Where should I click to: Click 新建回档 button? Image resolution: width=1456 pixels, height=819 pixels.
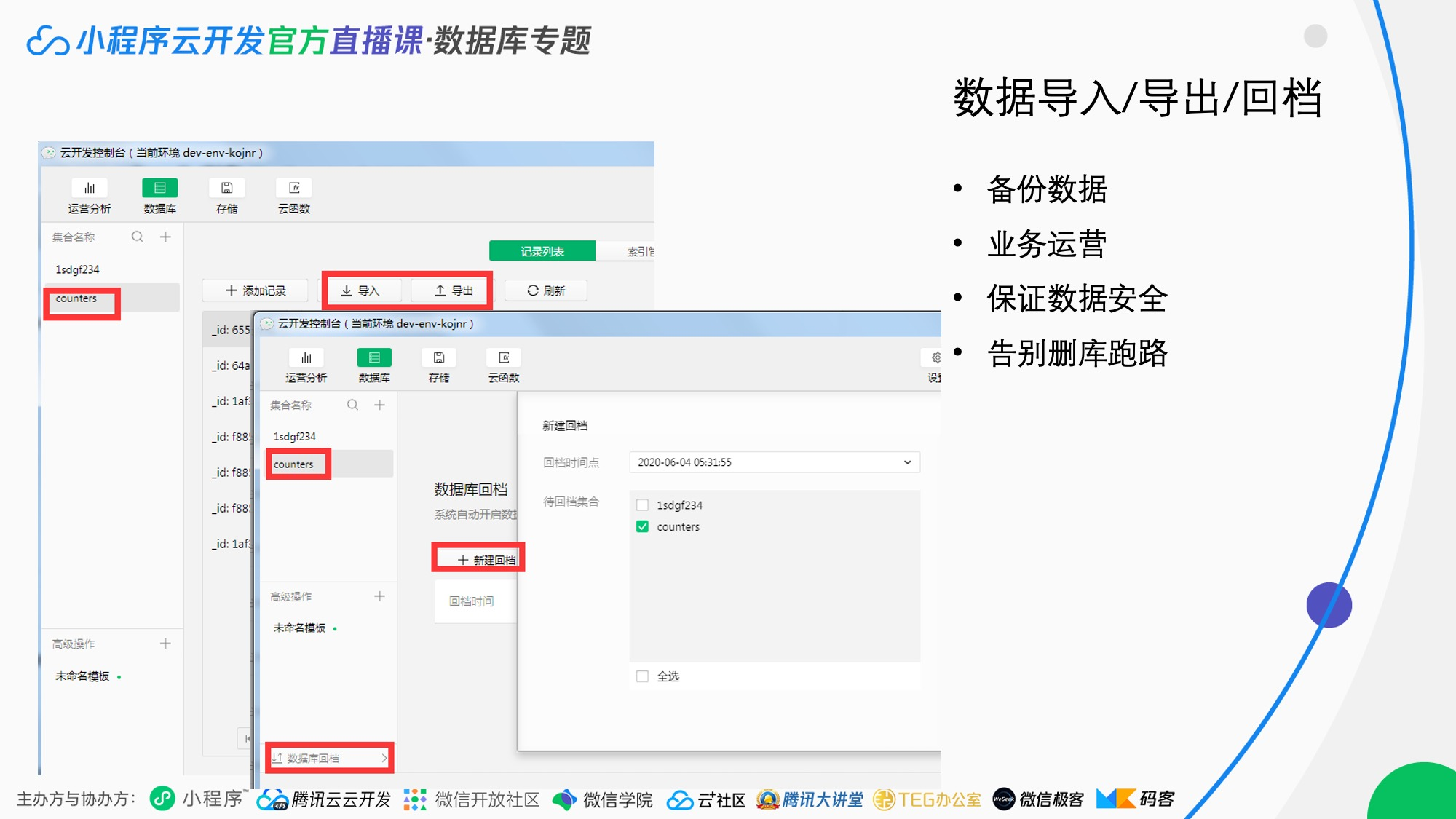[486, 560]
